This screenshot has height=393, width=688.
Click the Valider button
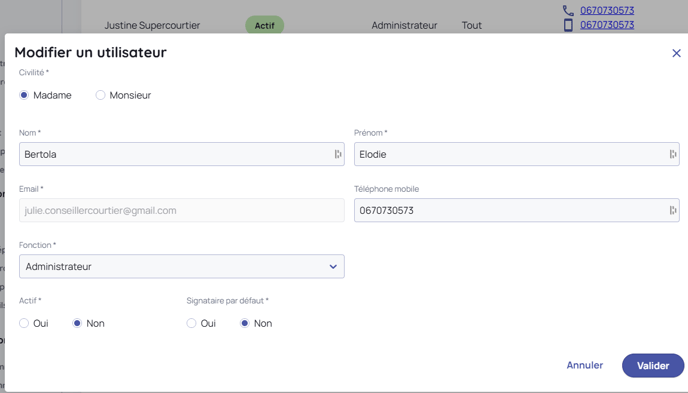pyautogui.click(x=653, y=365)
